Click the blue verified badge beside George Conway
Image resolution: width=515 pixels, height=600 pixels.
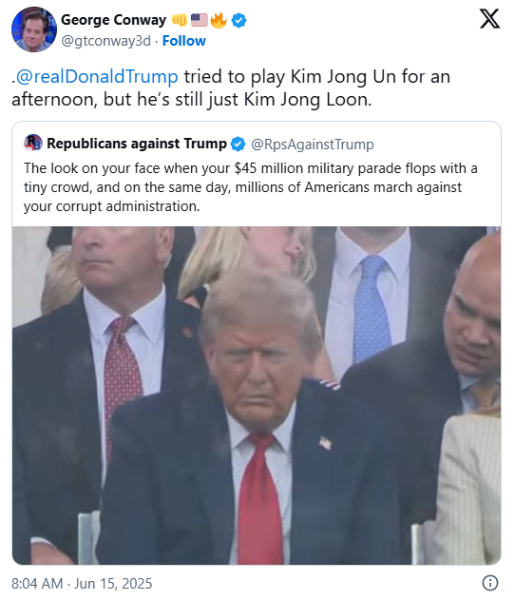coord(239,20)
